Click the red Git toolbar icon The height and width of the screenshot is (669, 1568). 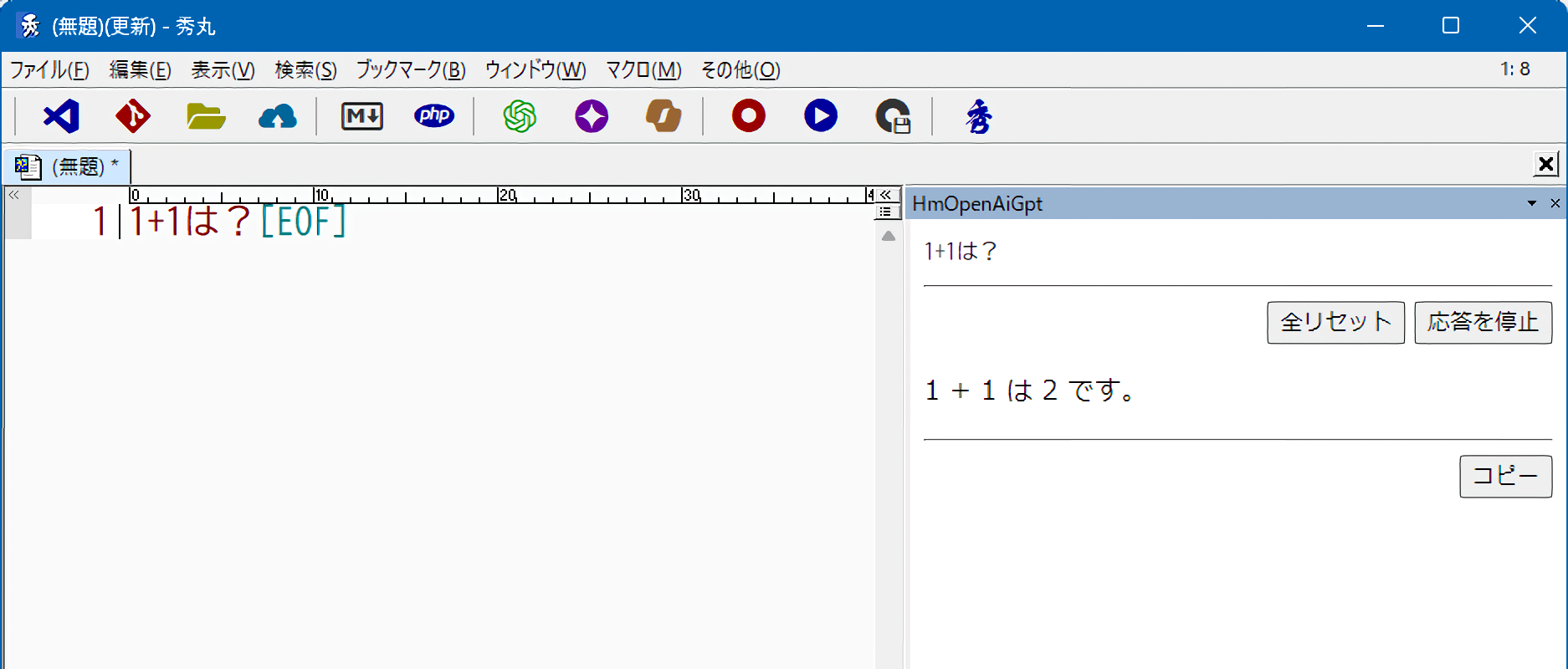(133, 116)
